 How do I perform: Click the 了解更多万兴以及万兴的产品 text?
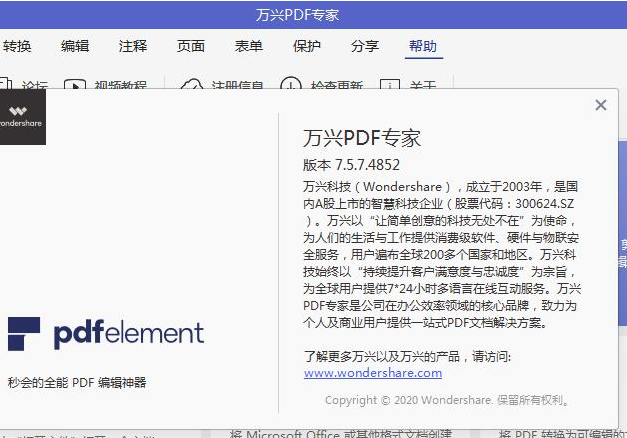(407, 356)
